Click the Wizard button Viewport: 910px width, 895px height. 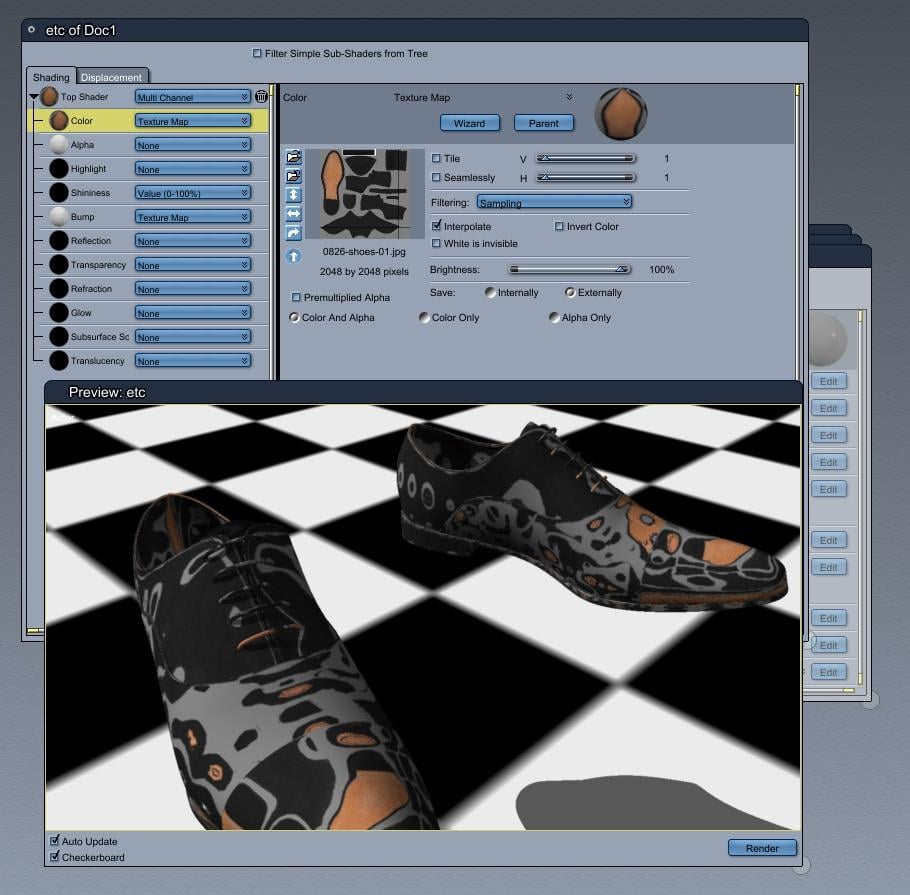(470, 123)
